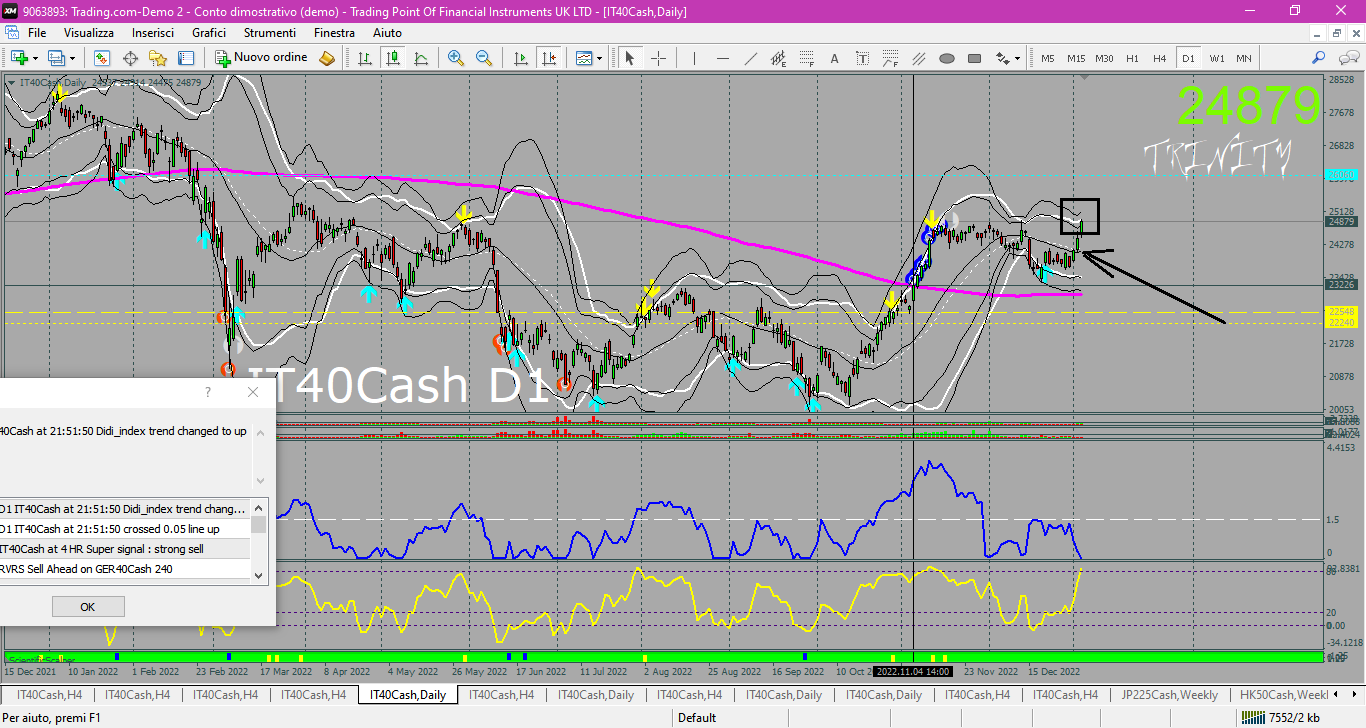Switch to candlestick chart mode
Viewport: 1366px width, 728px height.
click(x=393, y=58)
